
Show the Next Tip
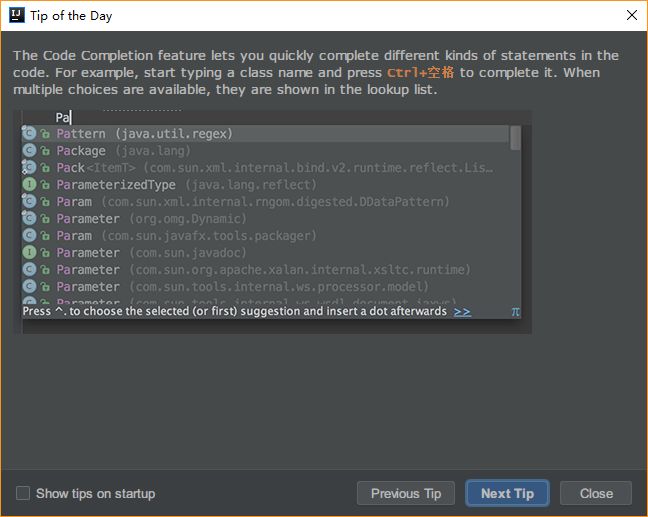pyautogui.click(x=507, y=493)
